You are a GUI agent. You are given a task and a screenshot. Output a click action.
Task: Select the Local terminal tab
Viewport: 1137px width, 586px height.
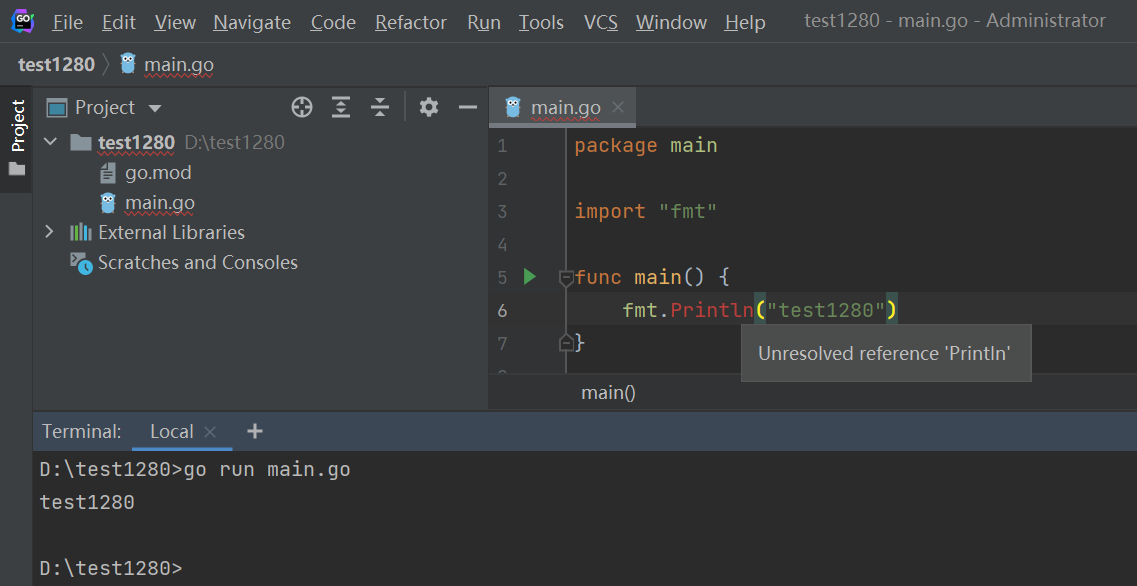pos(172,432)
